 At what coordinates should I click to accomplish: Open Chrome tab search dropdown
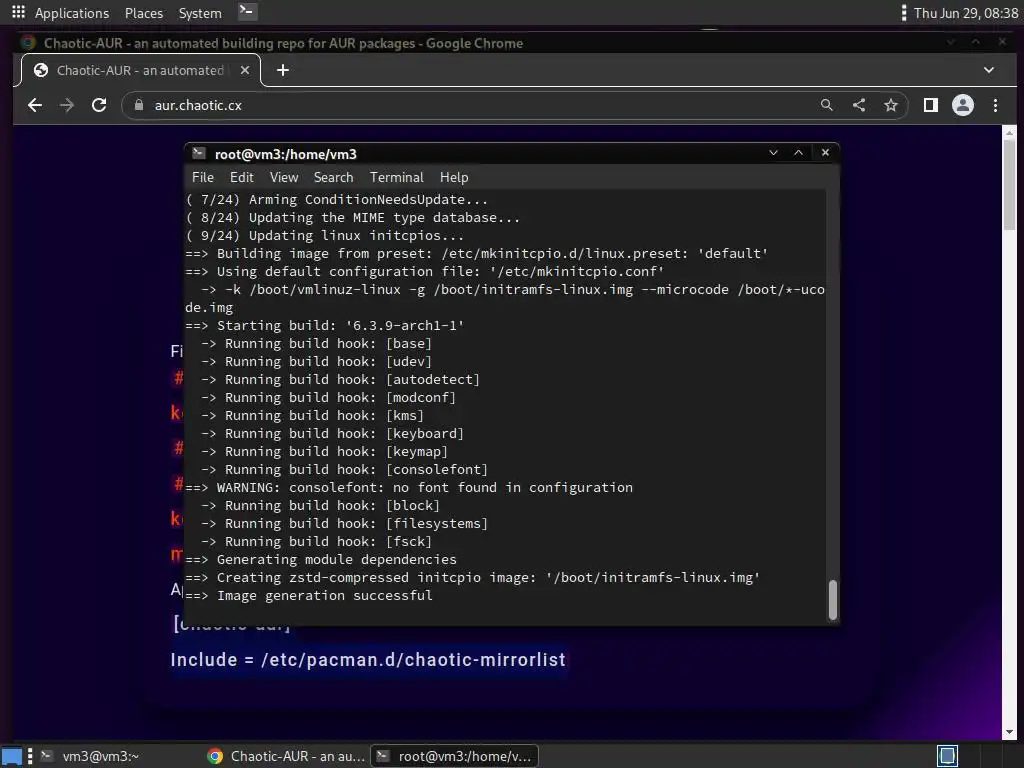pyautogui.click(x=989, y=70)
